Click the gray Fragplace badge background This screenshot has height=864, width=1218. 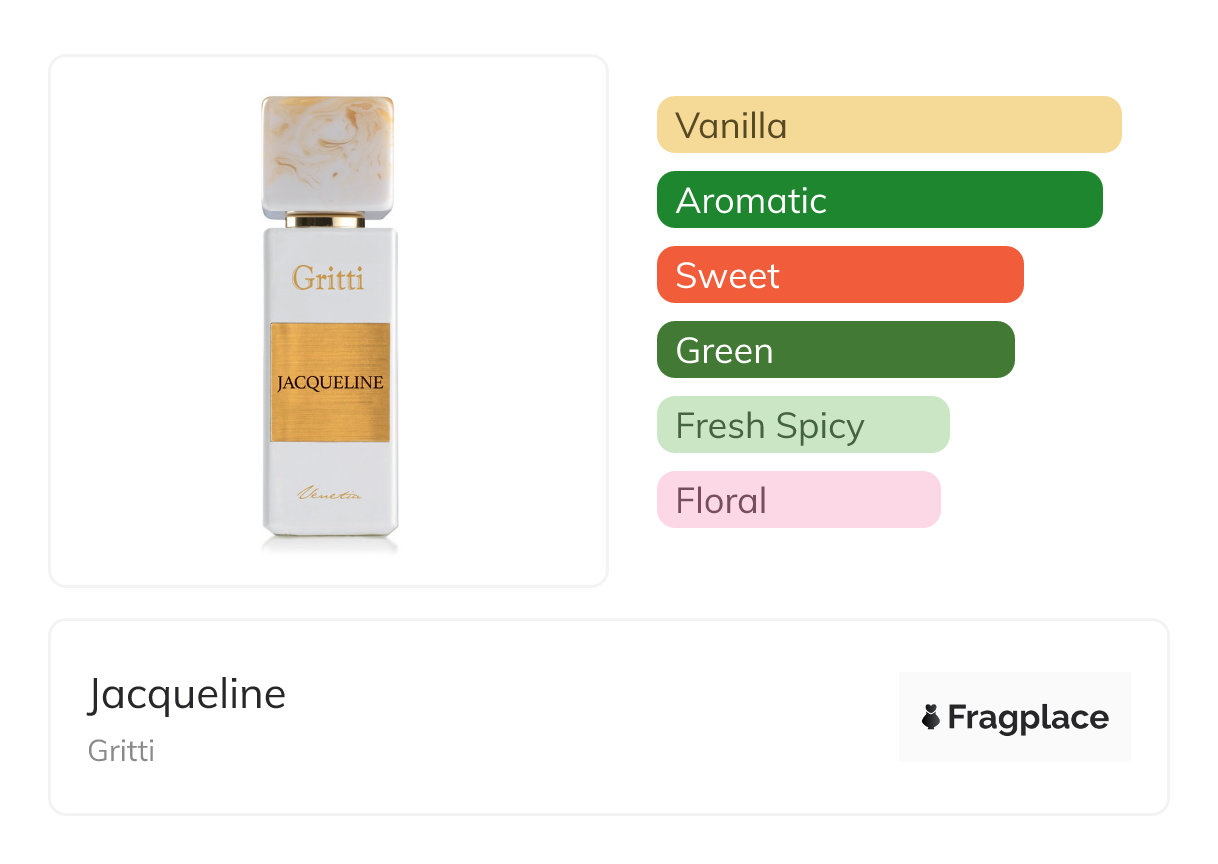tap(1015, 690)
